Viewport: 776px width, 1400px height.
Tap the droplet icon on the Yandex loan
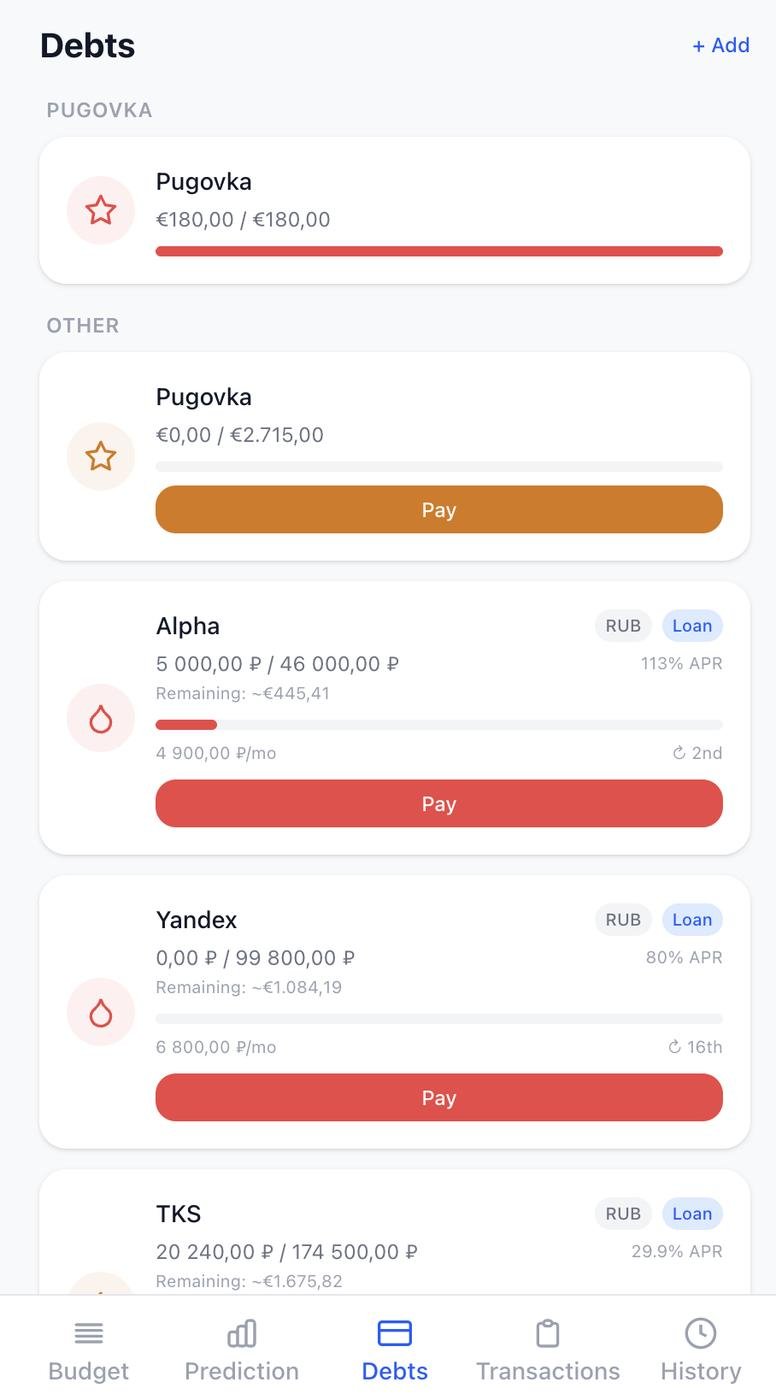(101, 1012)
